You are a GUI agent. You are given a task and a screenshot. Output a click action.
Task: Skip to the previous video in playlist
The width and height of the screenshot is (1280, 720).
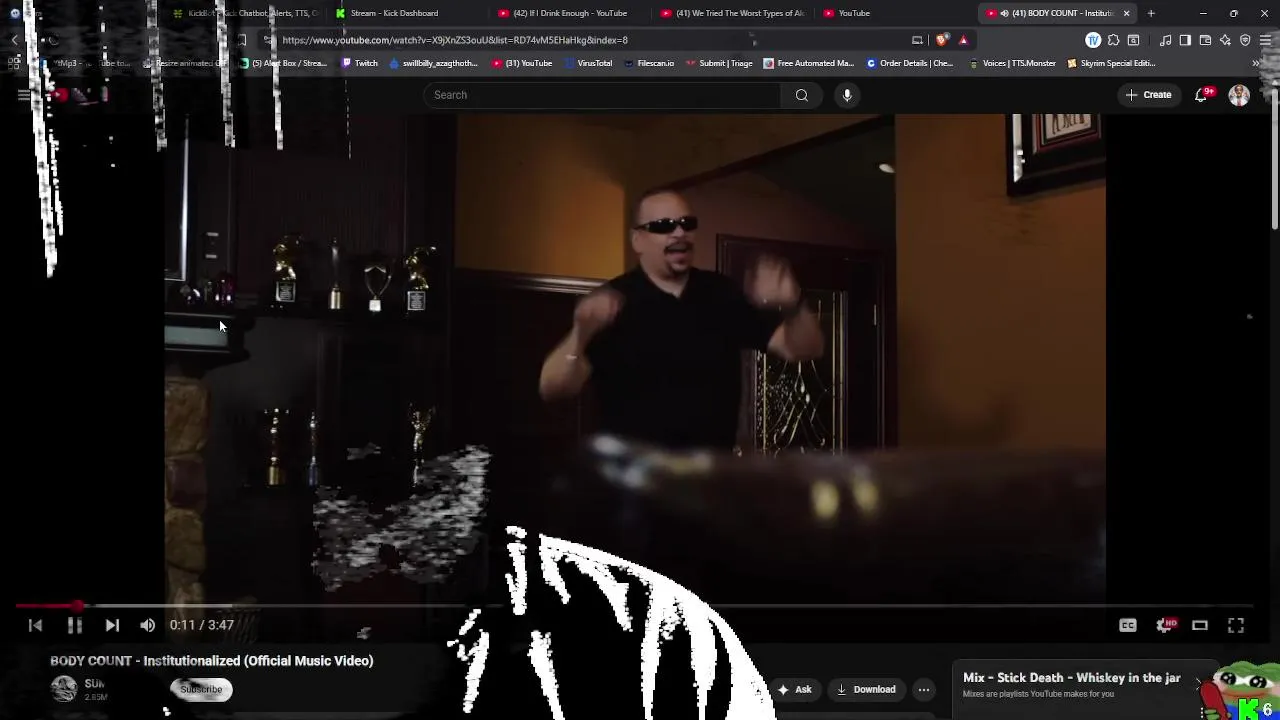pos(35,625)
